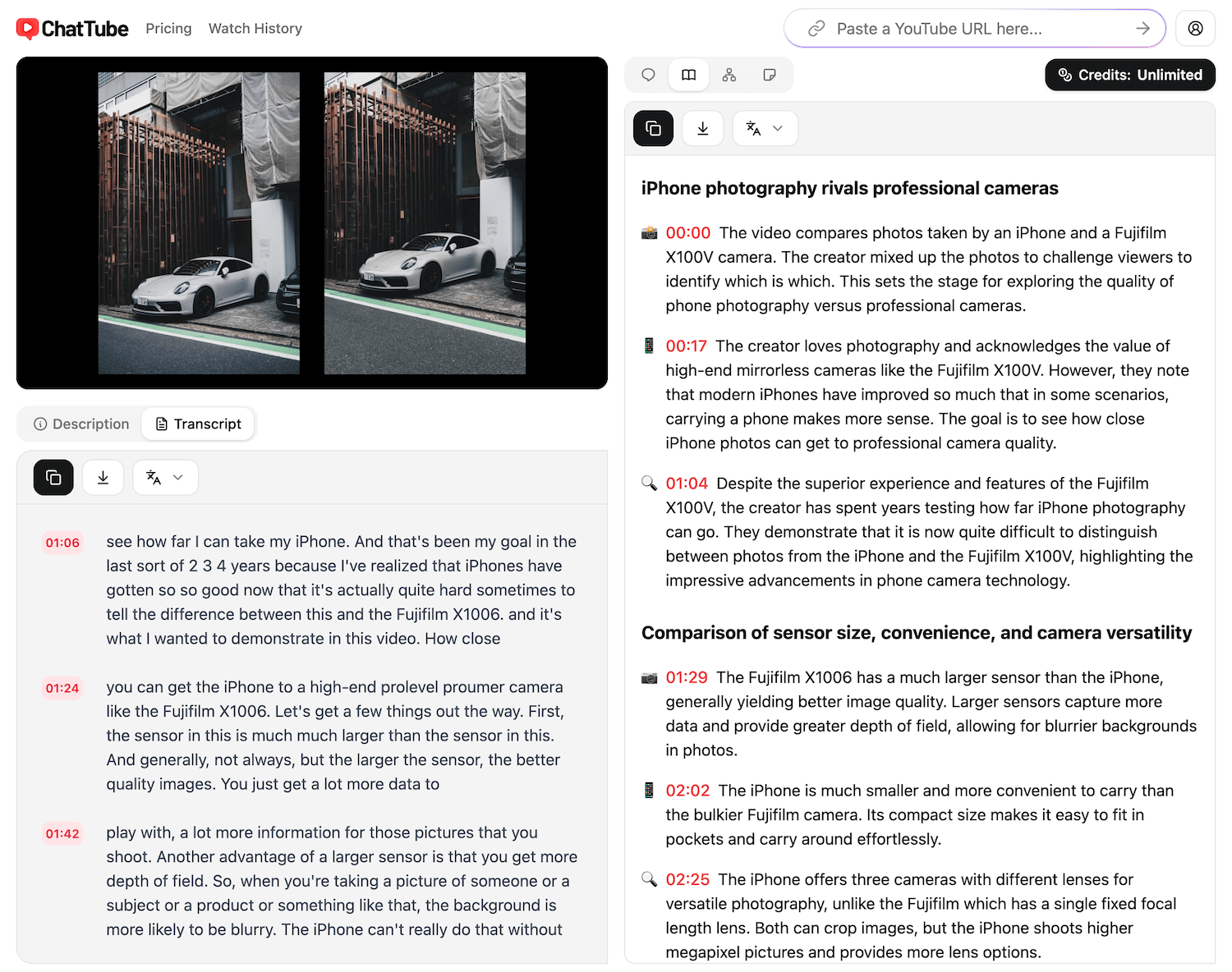Open the notes panel icon
This screenshot has width=1232, height=972.
point(770,75)
